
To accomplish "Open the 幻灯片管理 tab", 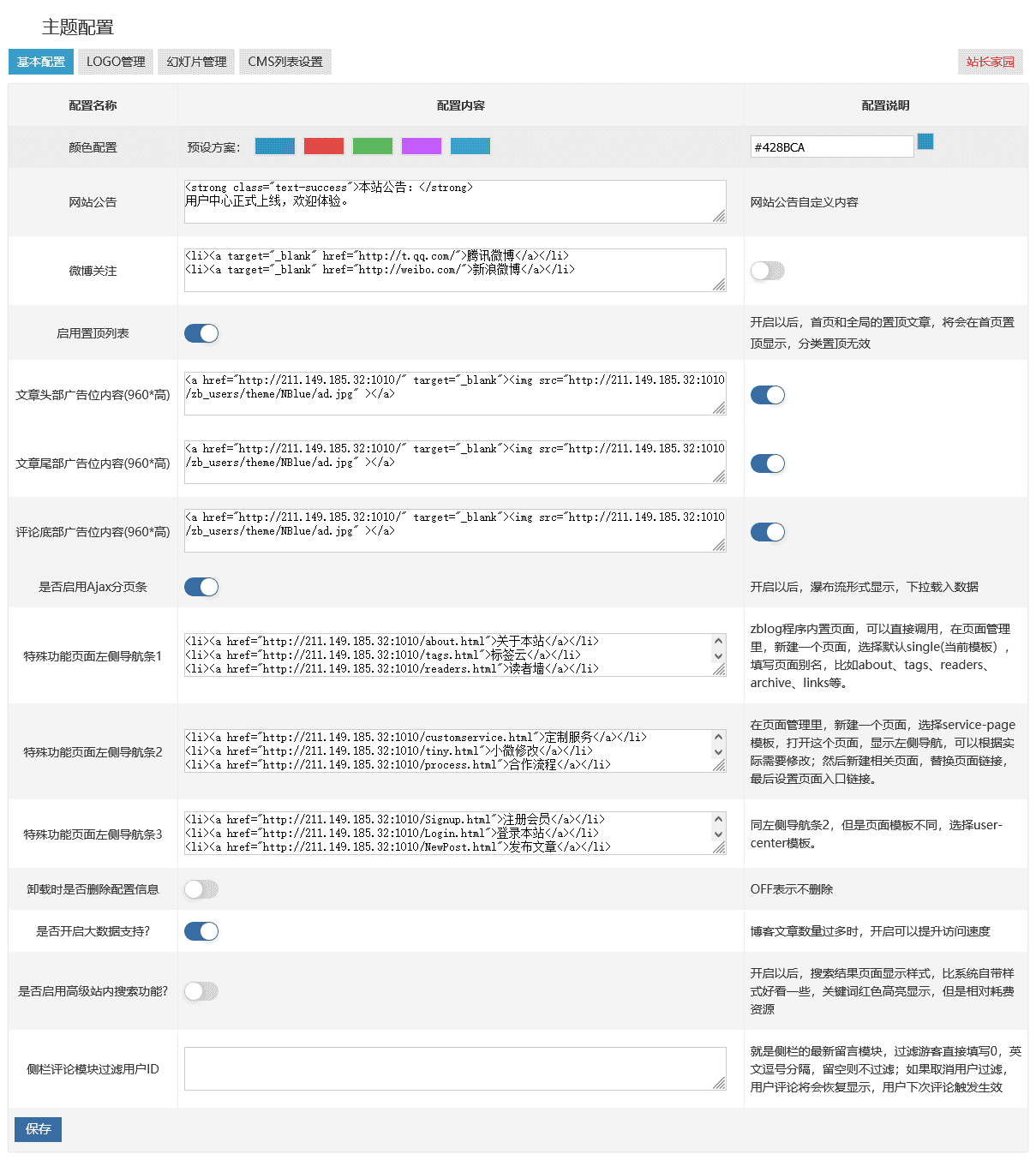I will [196, 62].
